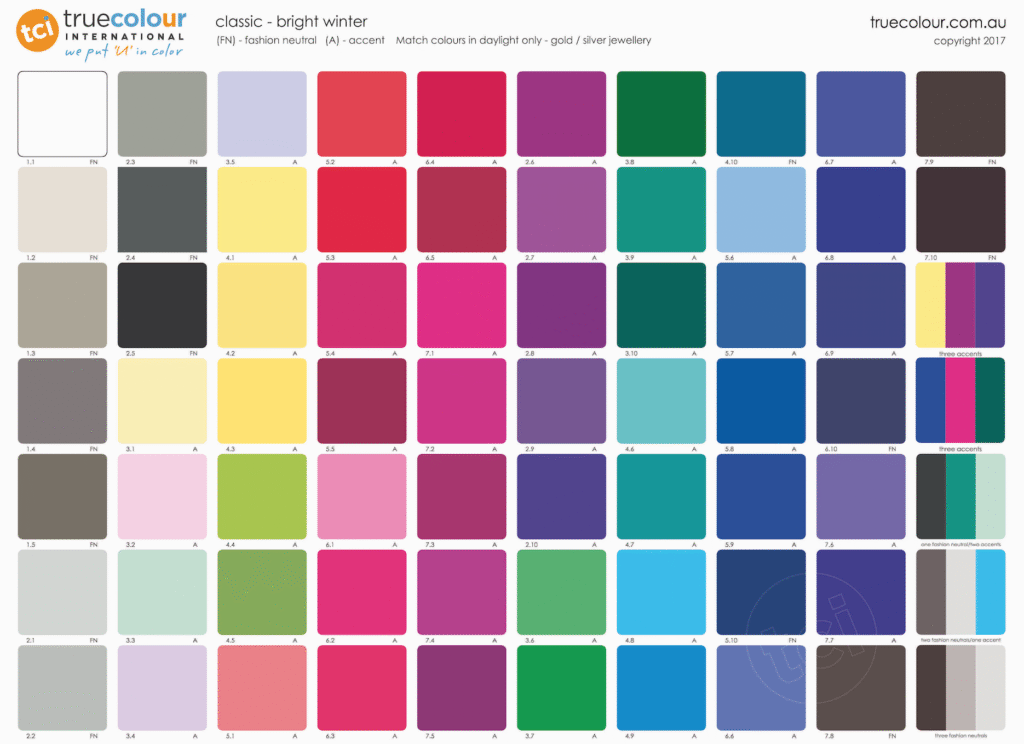Screen dimensions: 1024x744
Task: Choose the light blue swatch 5.6
Action: tap(762, 209)
